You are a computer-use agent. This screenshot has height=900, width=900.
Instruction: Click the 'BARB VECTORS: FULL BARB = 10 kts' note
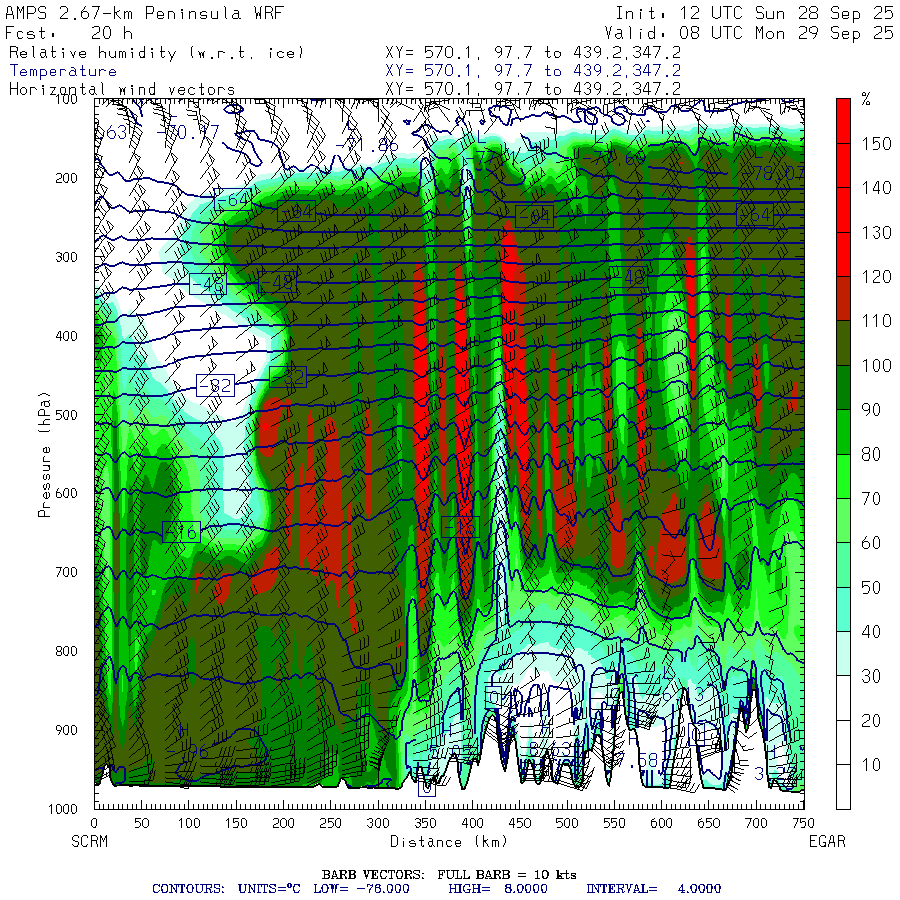[x=449, y=875]
